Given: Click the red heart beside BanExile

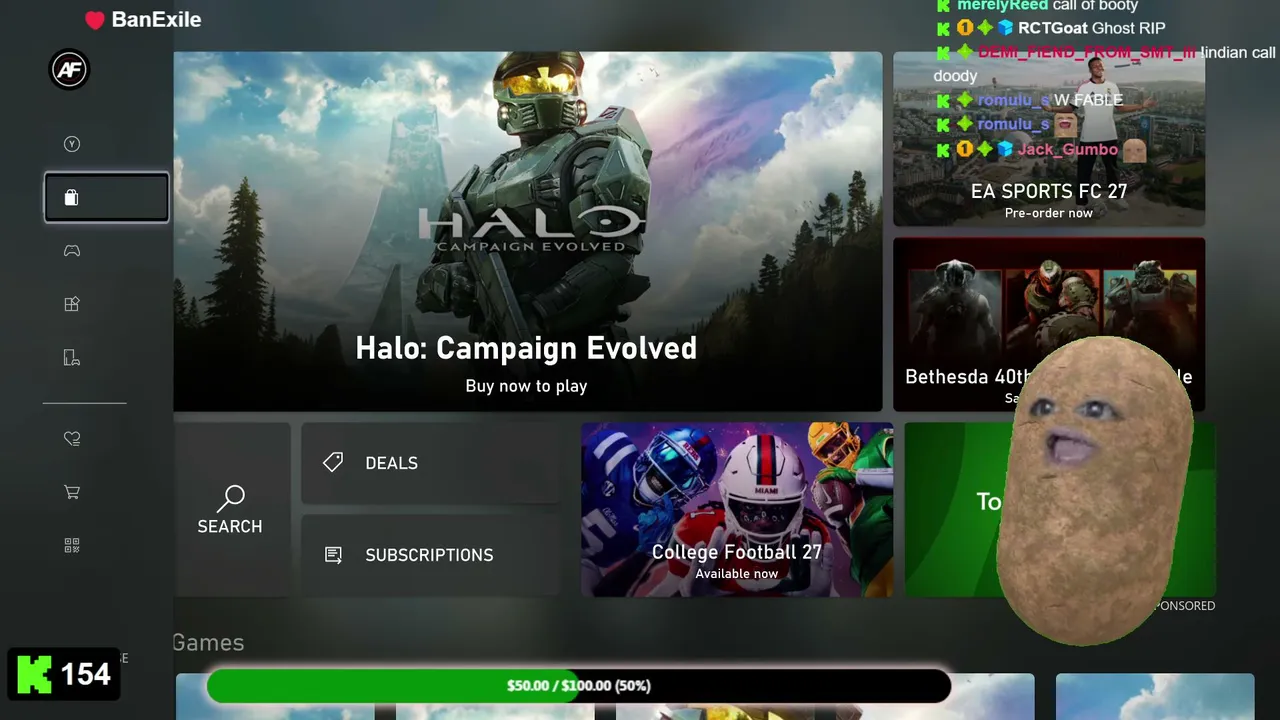Looking at the screenshot, I should coord(95,20).
